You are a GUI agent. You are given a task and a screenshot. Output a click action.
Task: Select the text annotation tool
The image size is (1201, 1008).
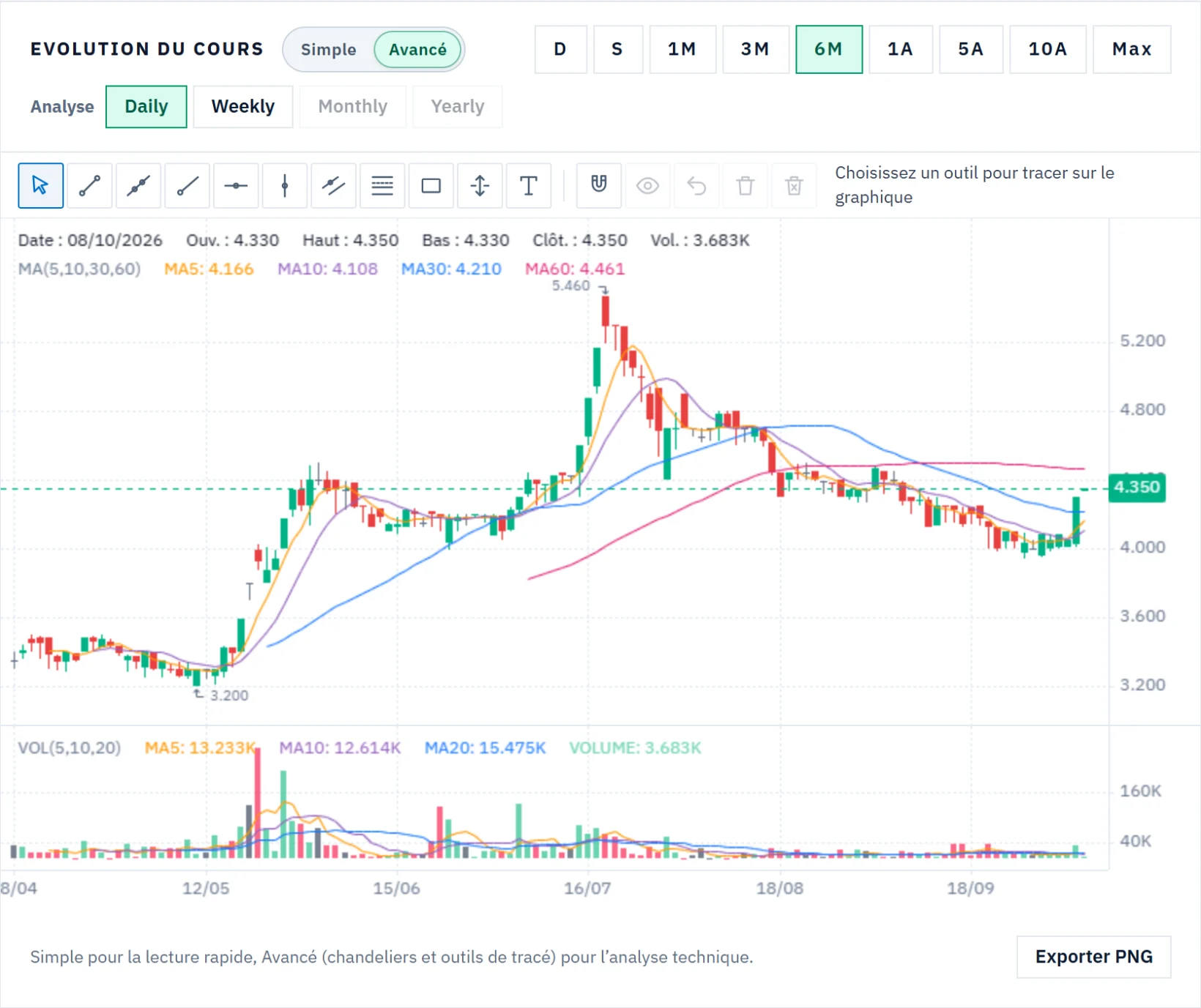(x=529, y=186)
